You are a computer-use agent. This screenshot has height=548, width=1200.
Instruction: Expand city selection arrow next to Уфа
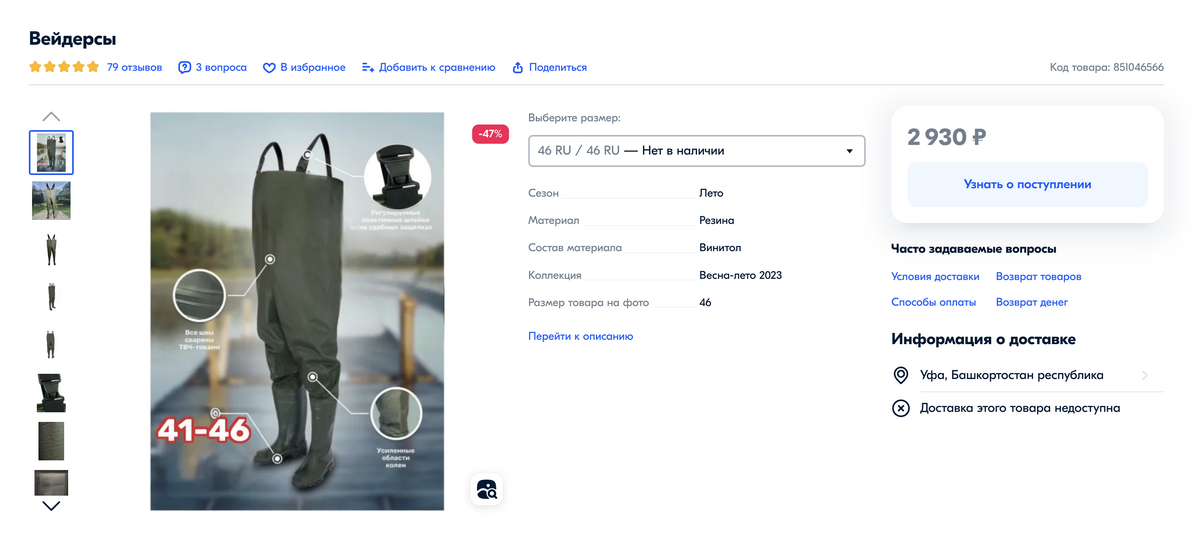coord(1144,376)
